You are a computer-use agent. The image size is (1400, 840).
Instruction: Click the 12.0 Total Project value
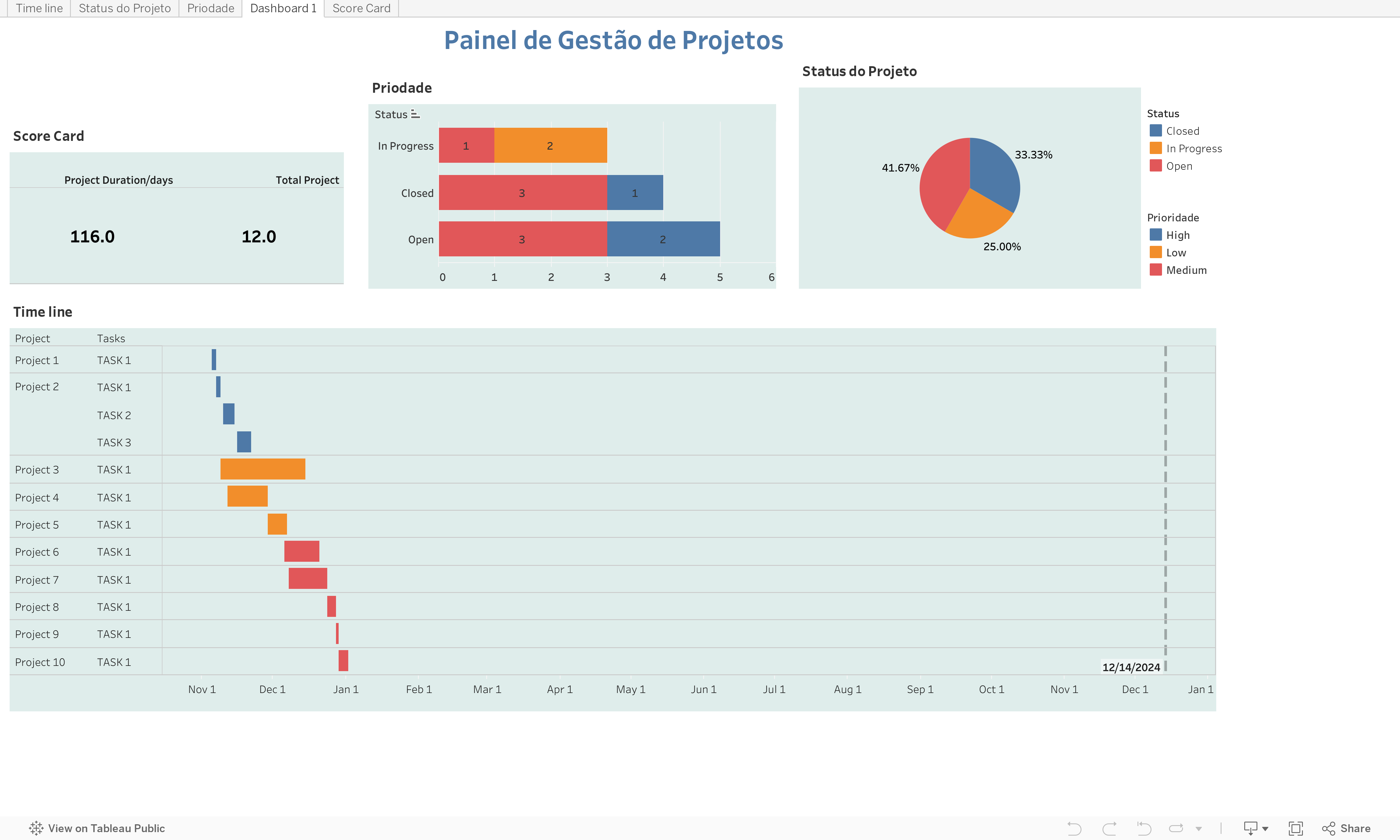coord(259,237)
